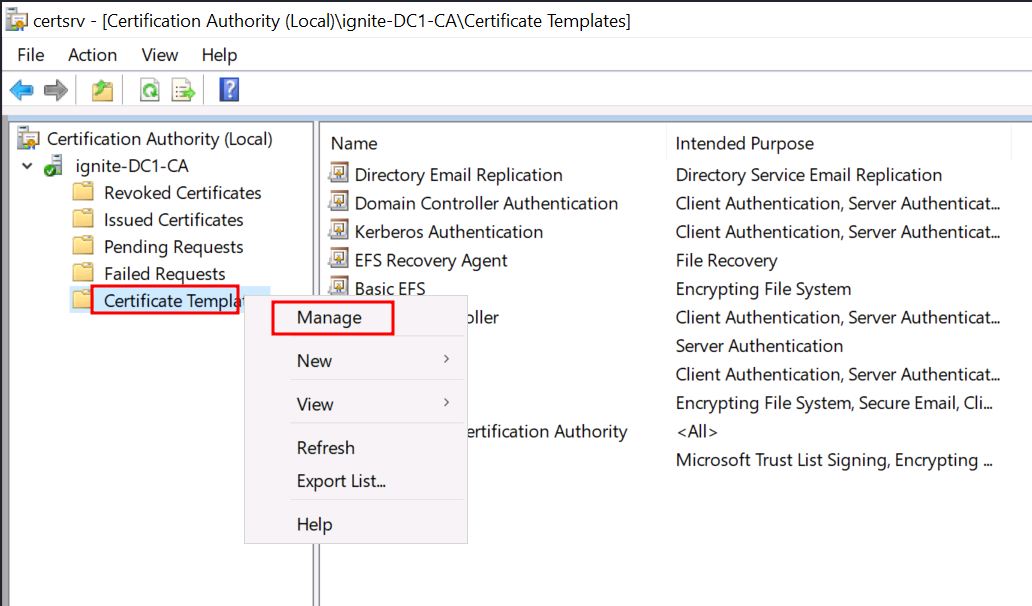Open the Action menu

[x=92, y=55]
